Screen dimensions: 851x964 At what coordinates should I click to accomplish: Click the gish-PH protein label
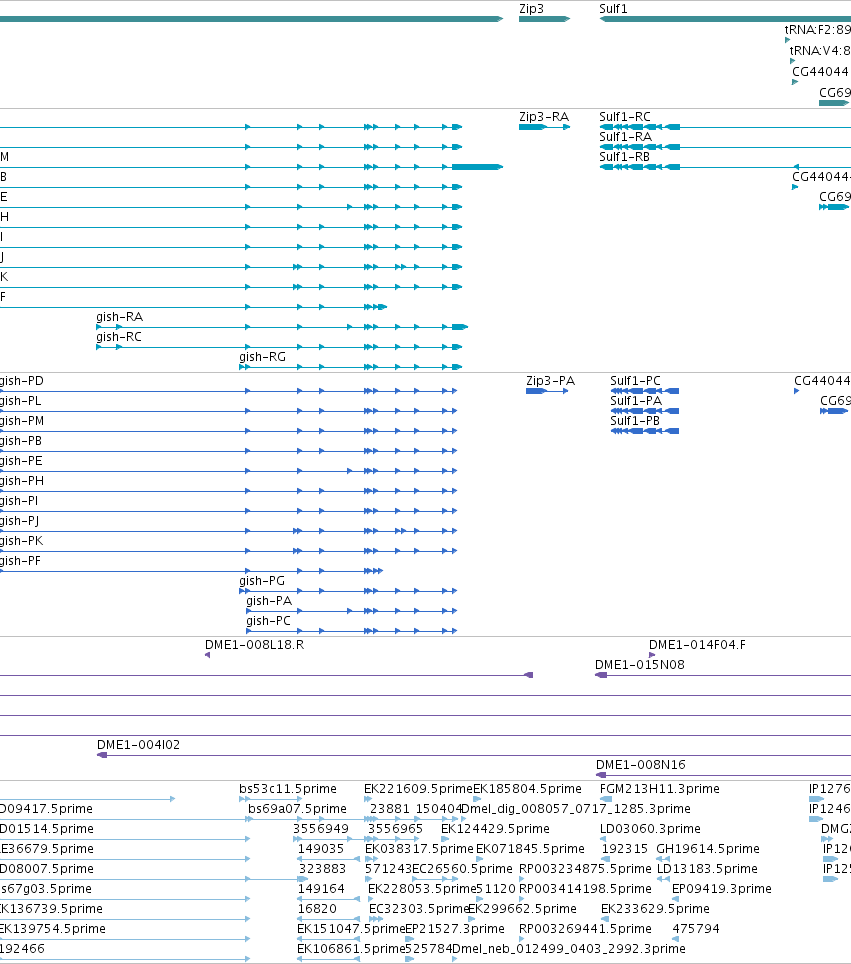22,481
